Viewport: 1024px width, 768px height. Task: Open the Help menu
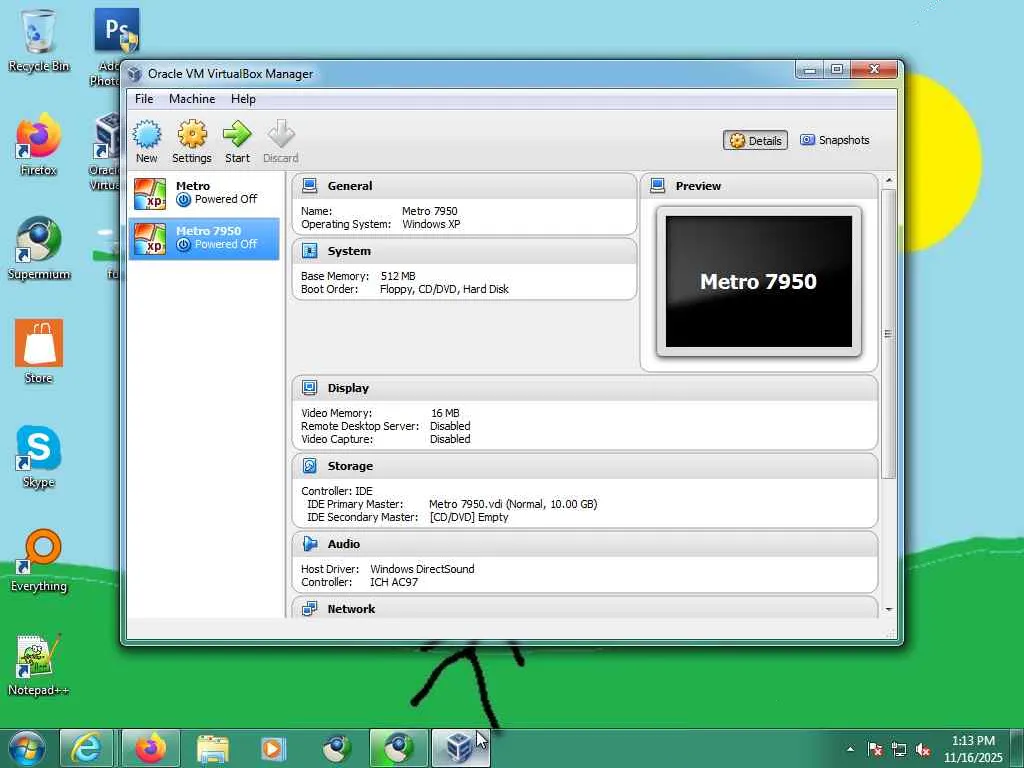point(243,99)
